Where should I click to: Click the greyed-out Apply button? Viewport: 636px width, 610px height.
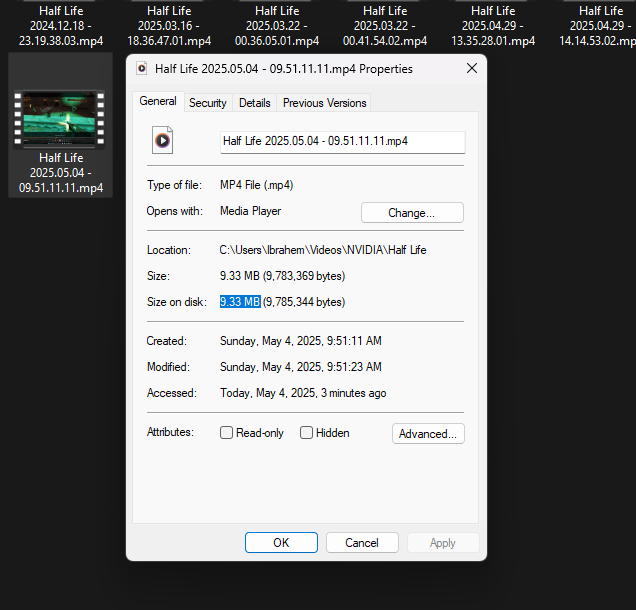coord(443,542)
